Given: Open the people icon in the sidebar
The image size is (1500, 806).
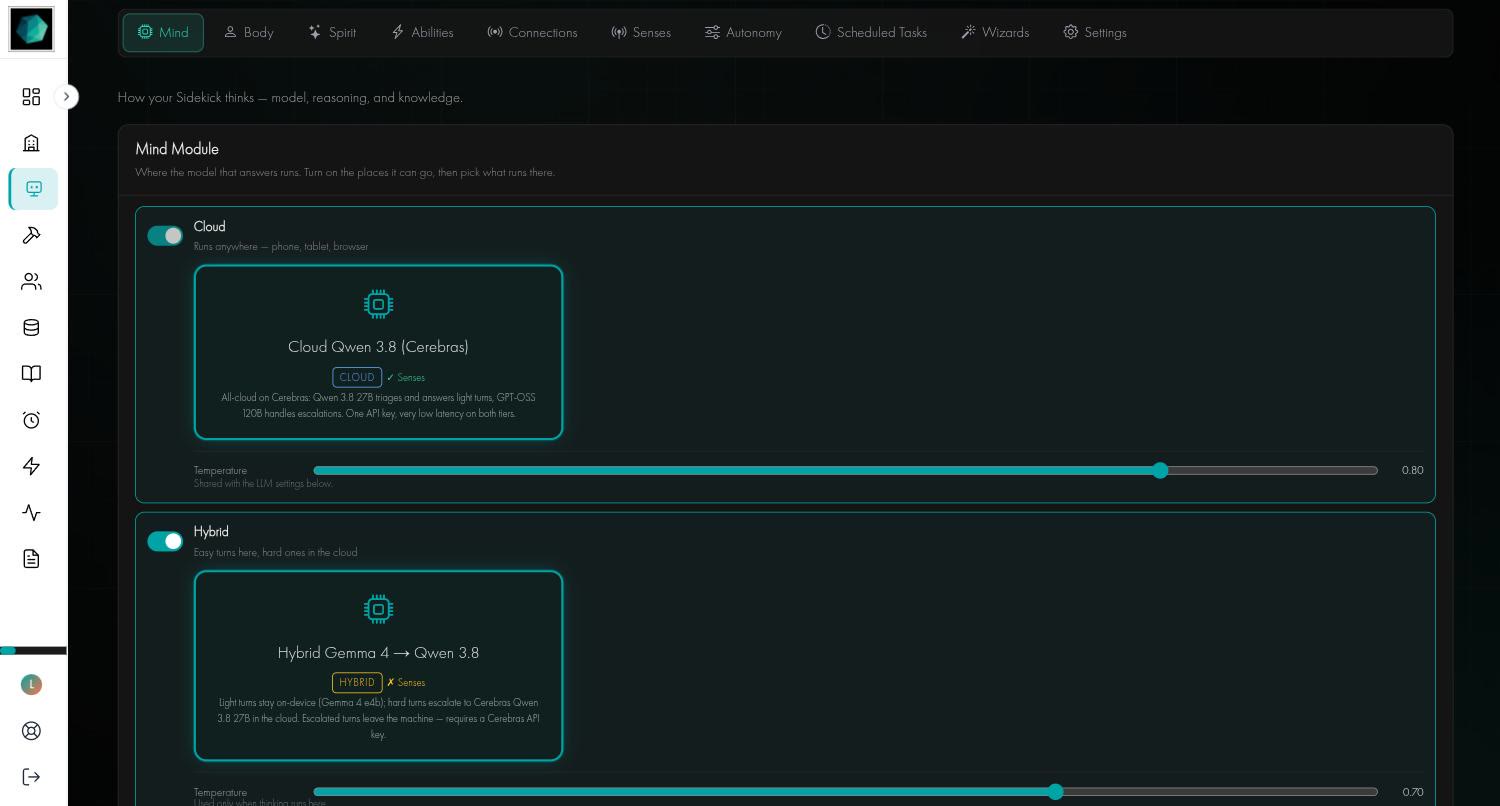Looking at the screenshot, I should pos(31,281).
